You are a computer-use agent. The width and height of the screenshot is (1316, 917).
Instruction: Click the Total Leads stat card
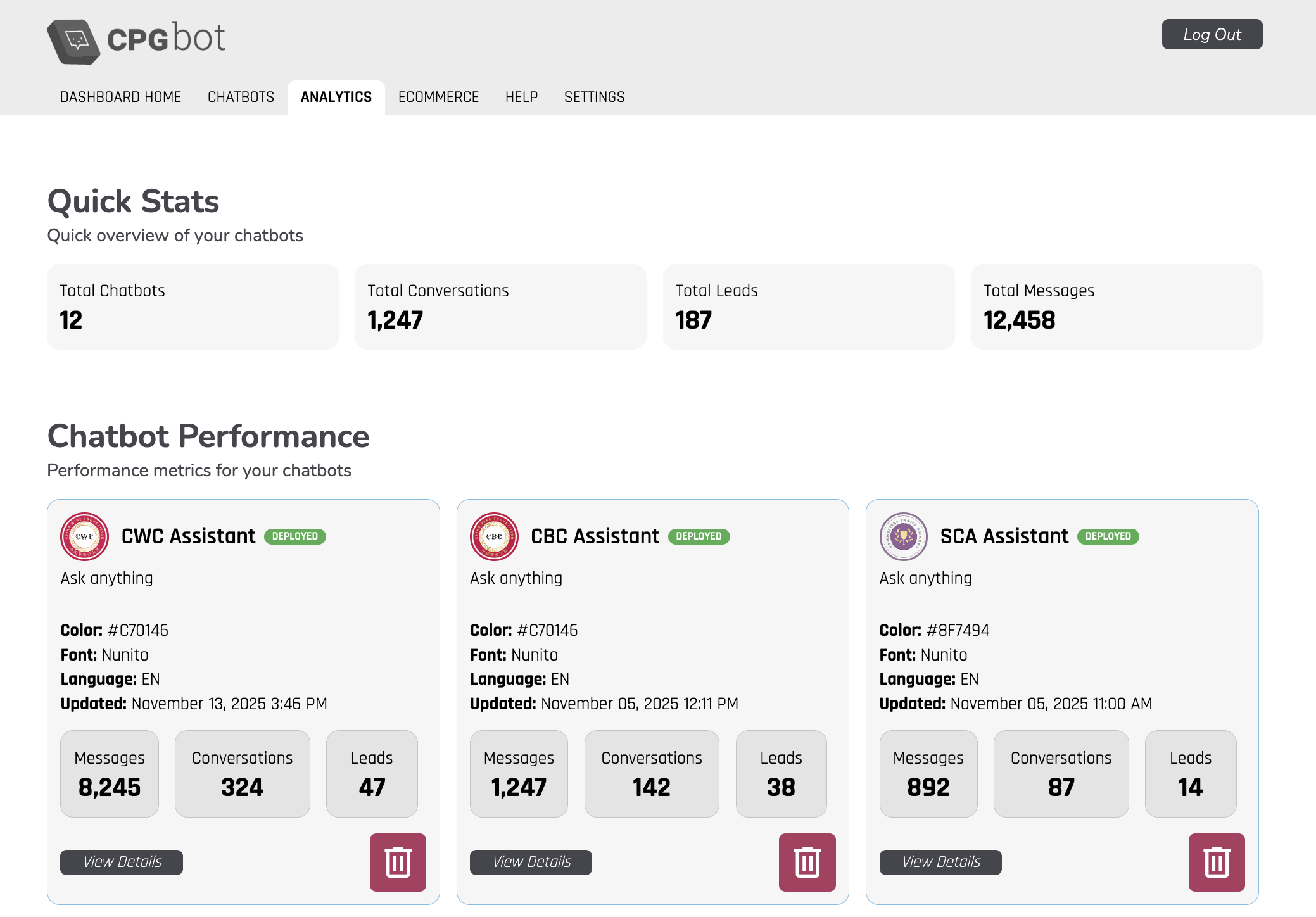coord(809,307)
